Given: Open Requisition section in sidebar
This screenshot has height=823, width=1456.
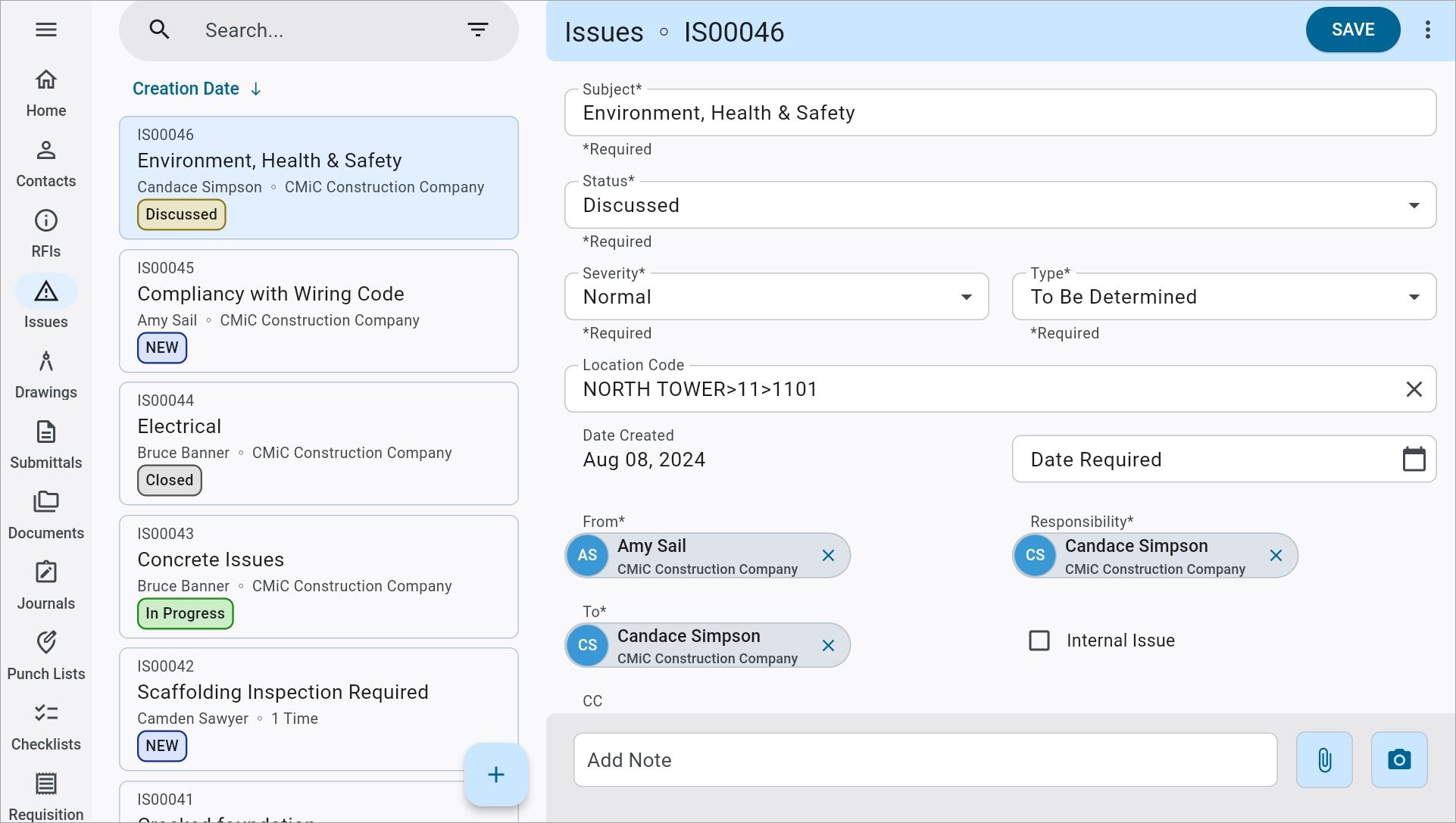Looking at the screenshot, I should (46, 797).
